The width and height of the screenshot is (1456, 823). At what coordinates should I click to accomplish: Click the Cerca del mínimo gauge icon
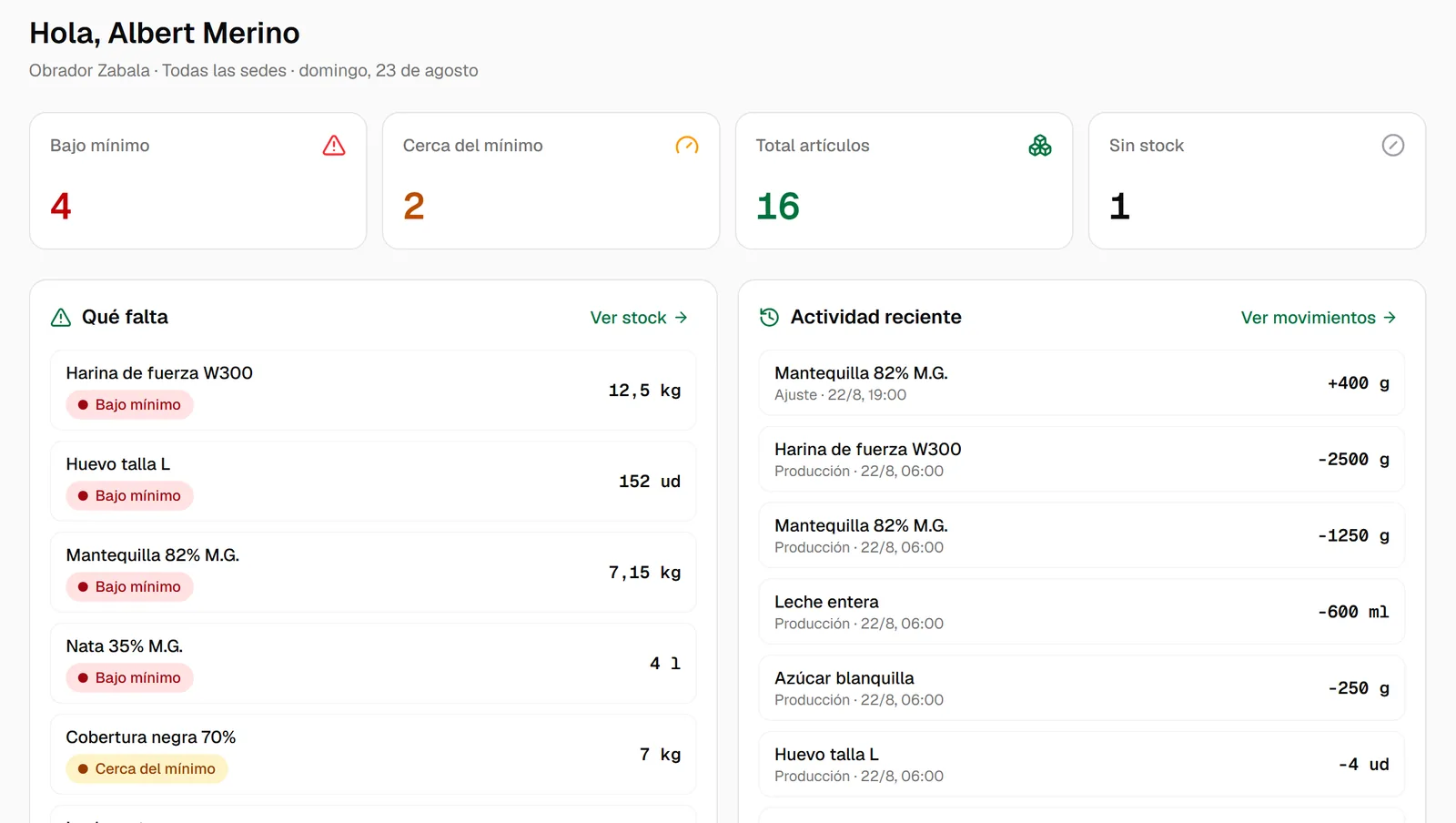click(x=687, y=146)
